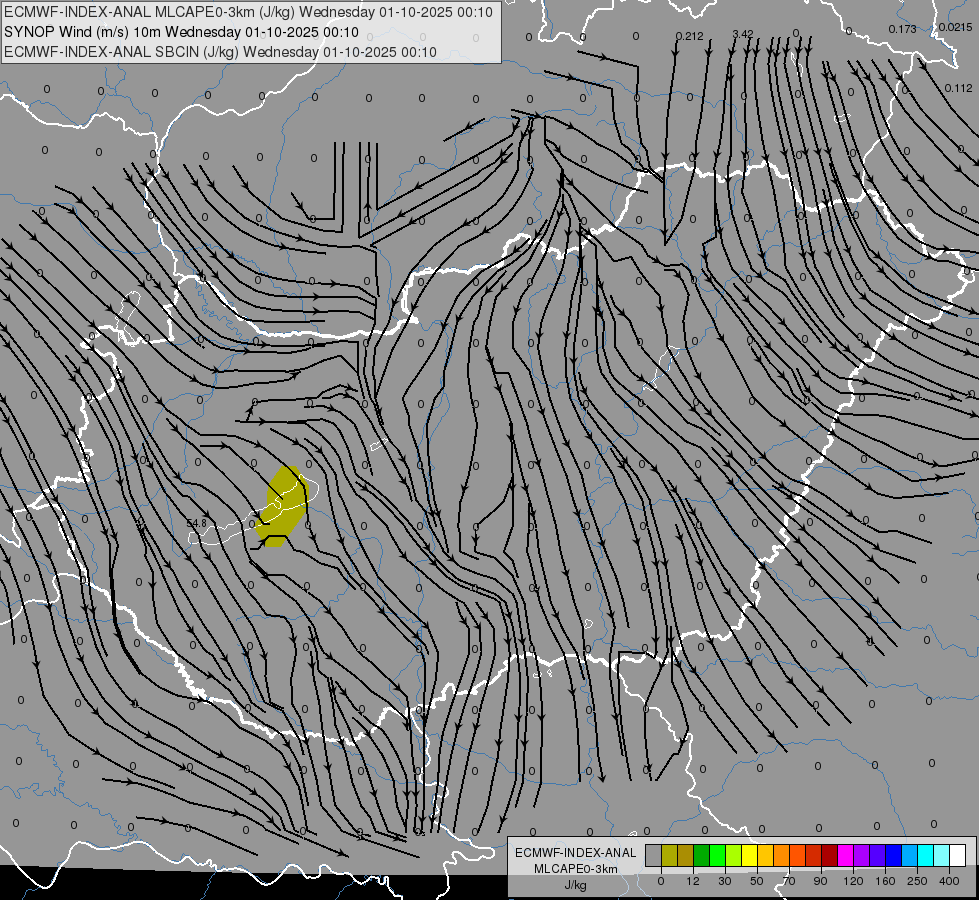Click the legend scale label 30
This screenshot has height=900, width=979.
[x=725, y=881]
